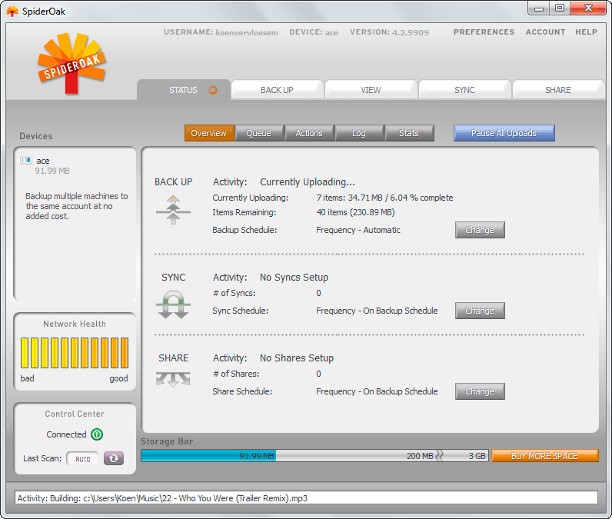Viewport: 612px width, 519px height.
Task: Click the 200 MB storage marker label
Action: tap(420, 456)
